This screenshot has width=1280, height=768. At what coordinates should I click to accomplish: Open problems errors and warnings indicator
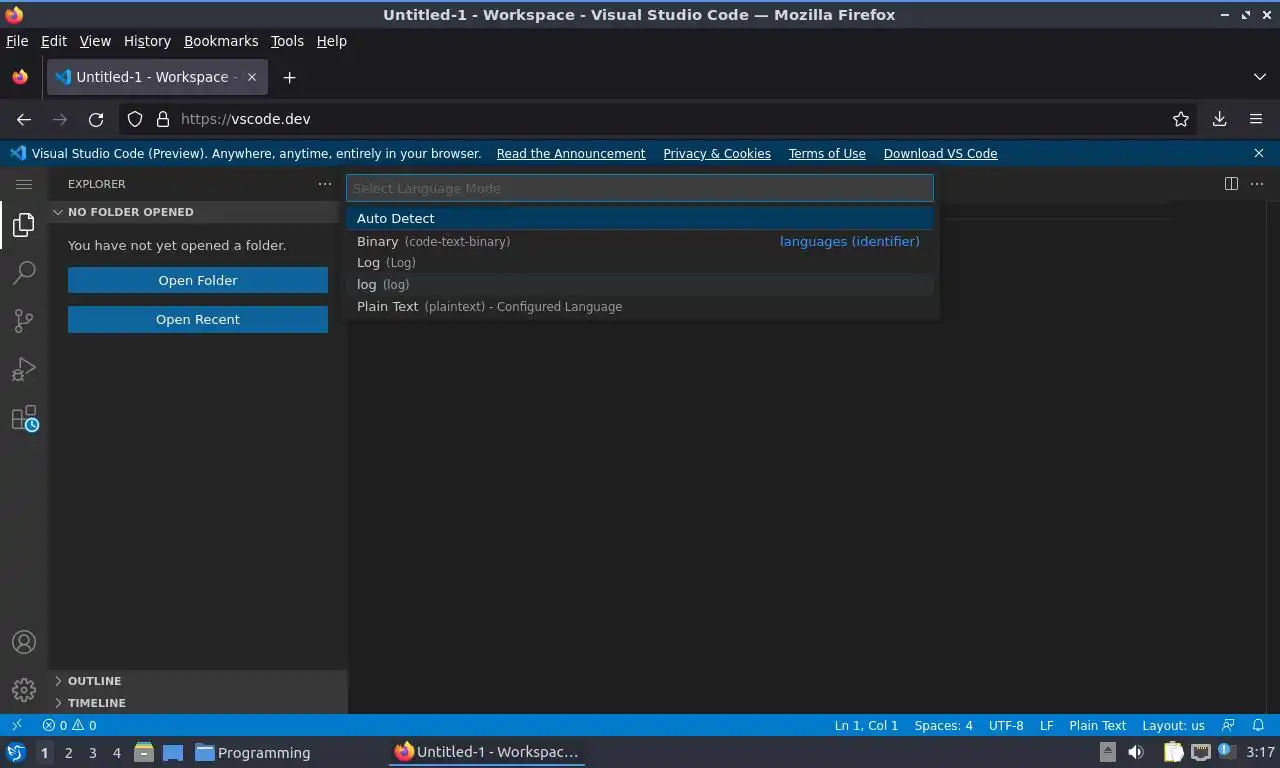pos(69,725)
